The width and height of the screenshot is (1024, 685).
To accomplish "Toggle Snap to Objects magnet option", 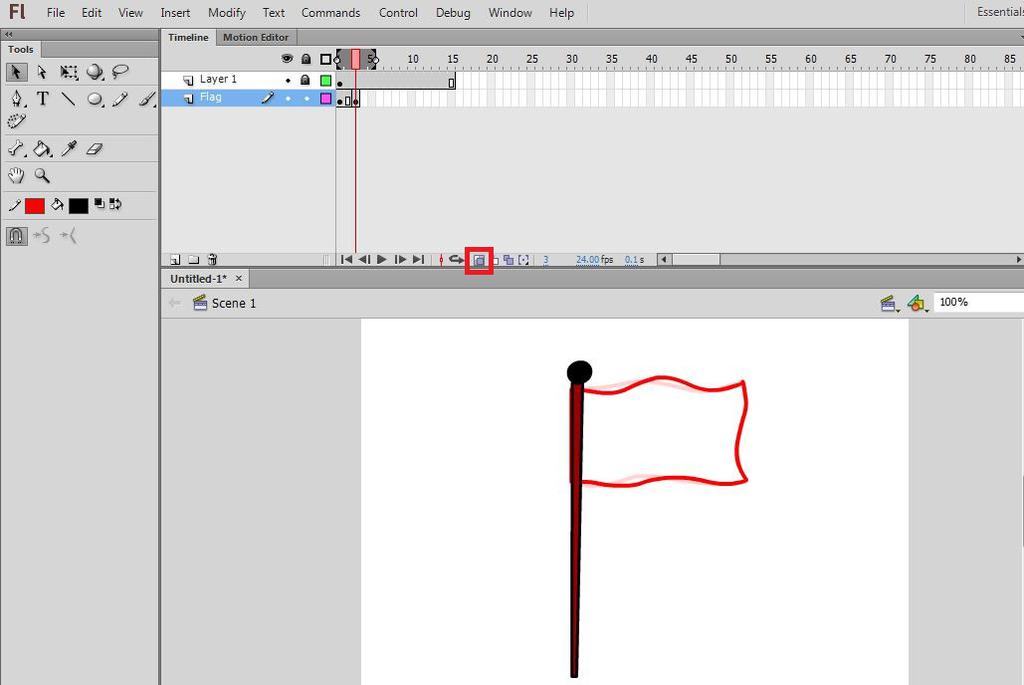I will pyautogui.click(x=16, y=235).
